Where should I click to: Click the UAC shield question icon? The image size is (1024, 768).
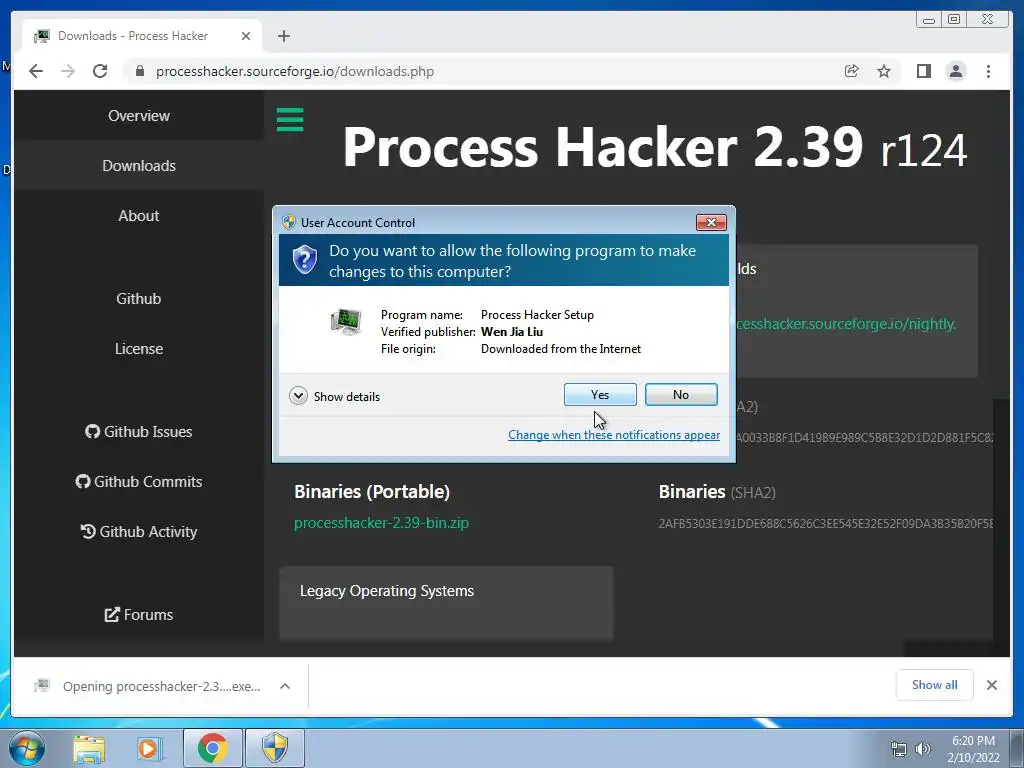(x=304, y=259)
